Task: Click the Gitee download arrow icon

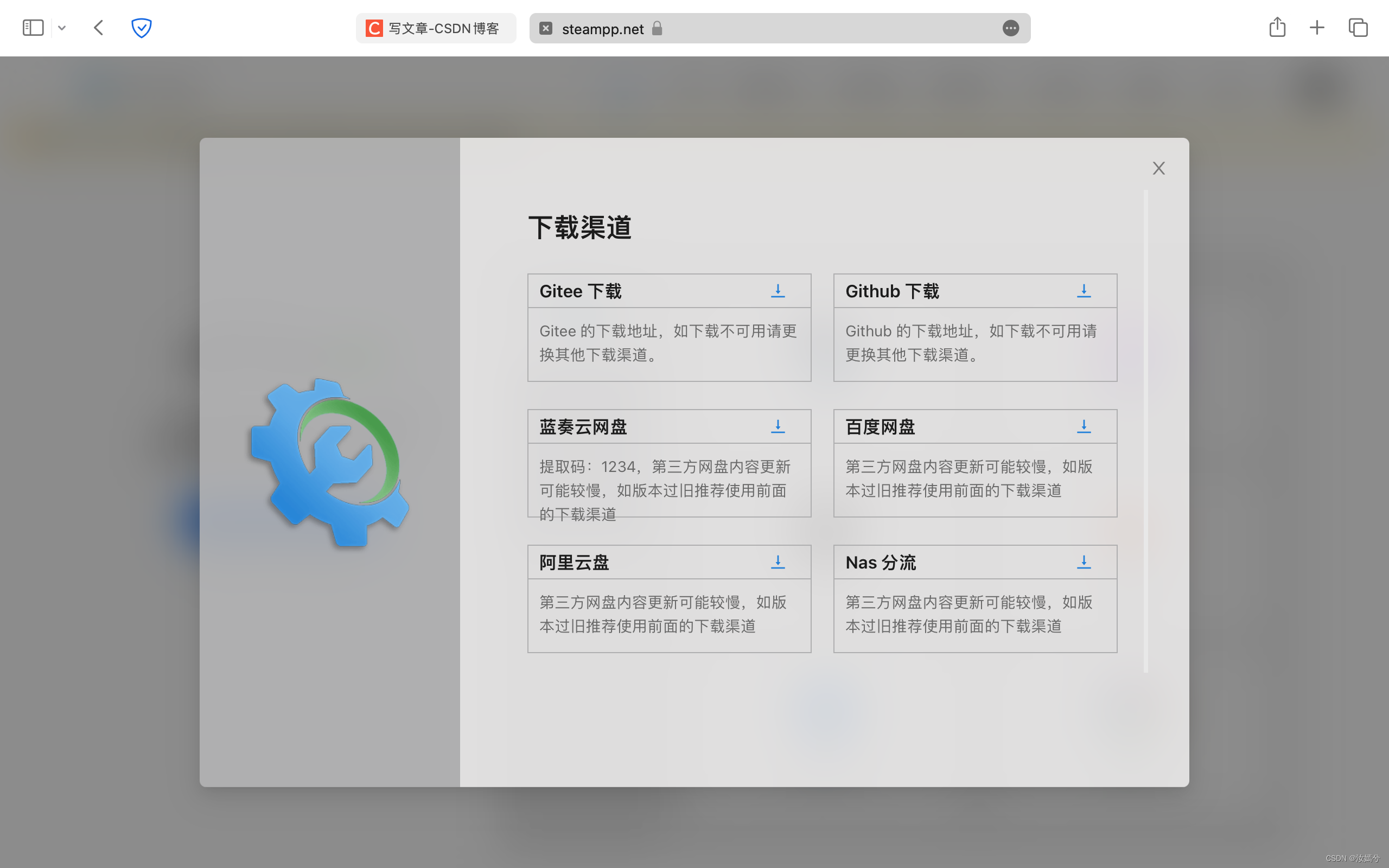Action: pos(778,291)
